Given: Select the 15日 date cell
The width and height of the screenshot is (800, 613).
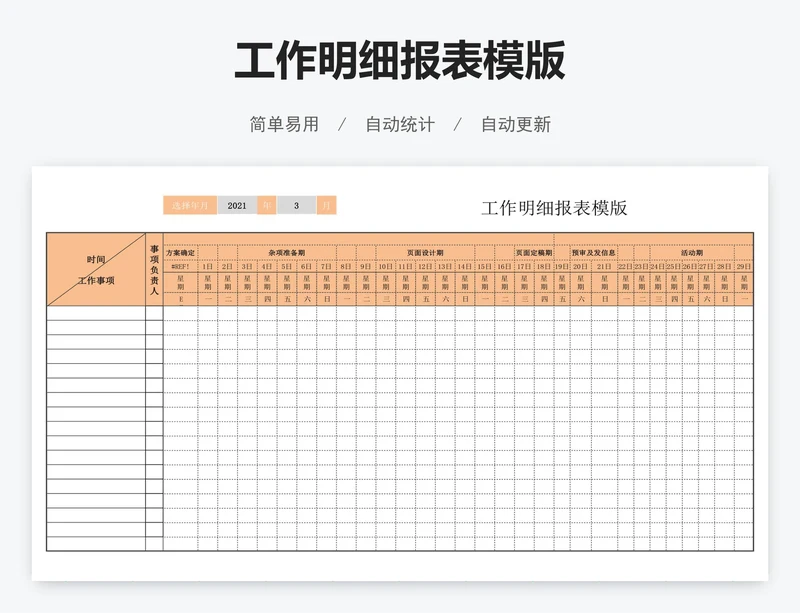Looking at the screenshot, I should (x=485, y=266).
